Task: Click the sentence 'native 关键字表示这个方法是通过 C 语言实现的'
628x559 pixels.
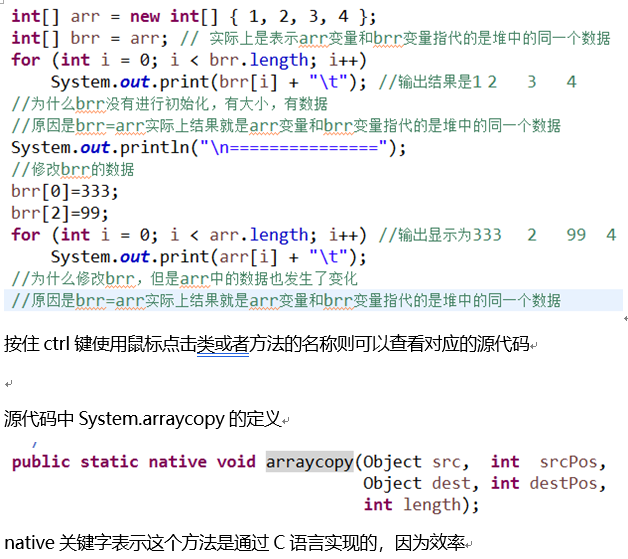Action: [x=191, y=543]
